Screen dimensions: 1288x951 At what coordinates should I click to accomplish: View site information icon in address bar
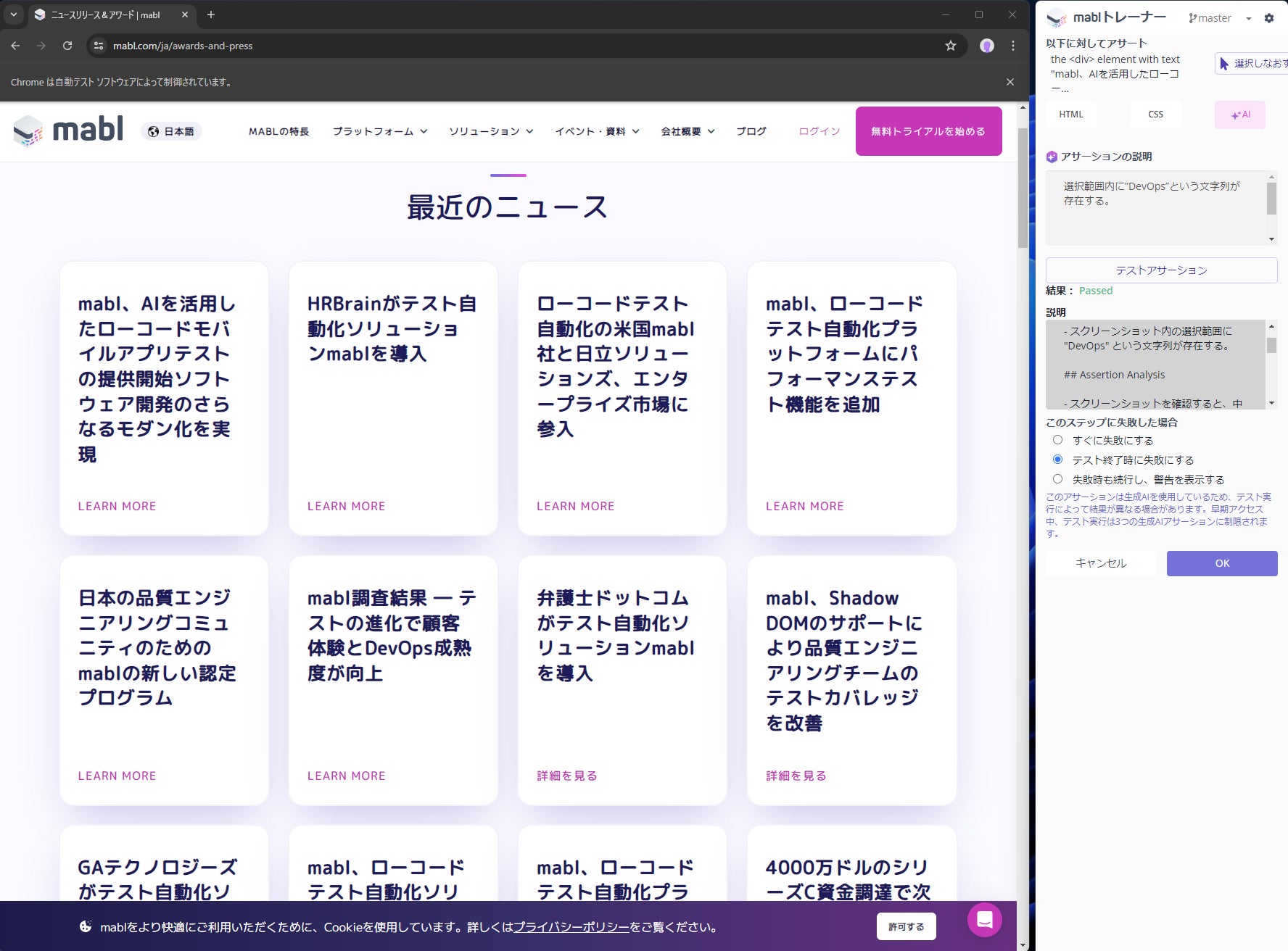[99, 46]
